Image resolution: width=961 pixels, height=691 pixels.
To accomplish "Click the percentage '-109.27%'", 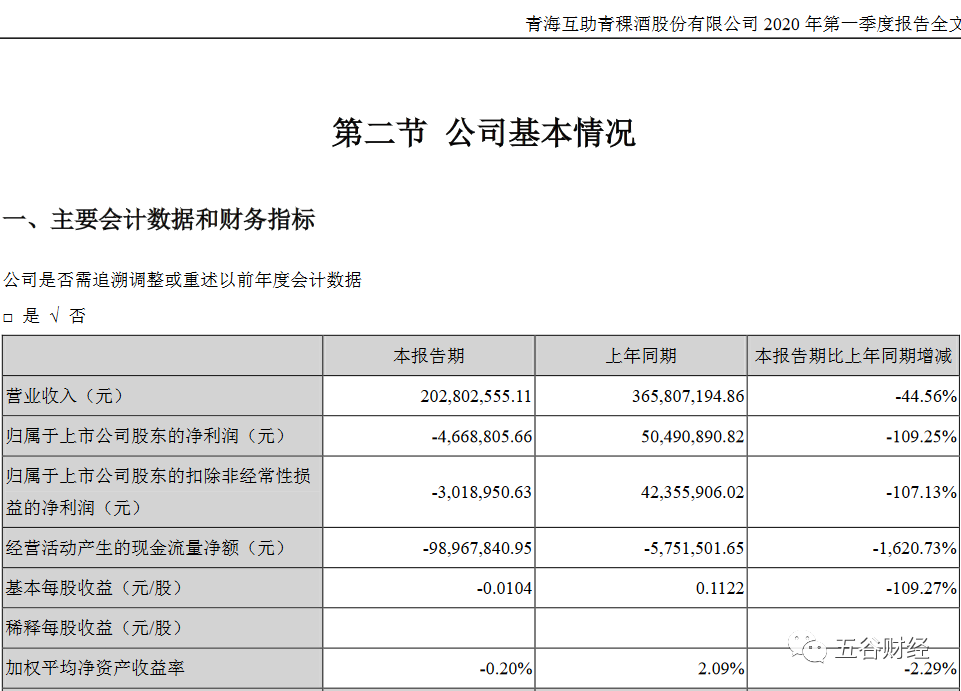I will (921, 589).
